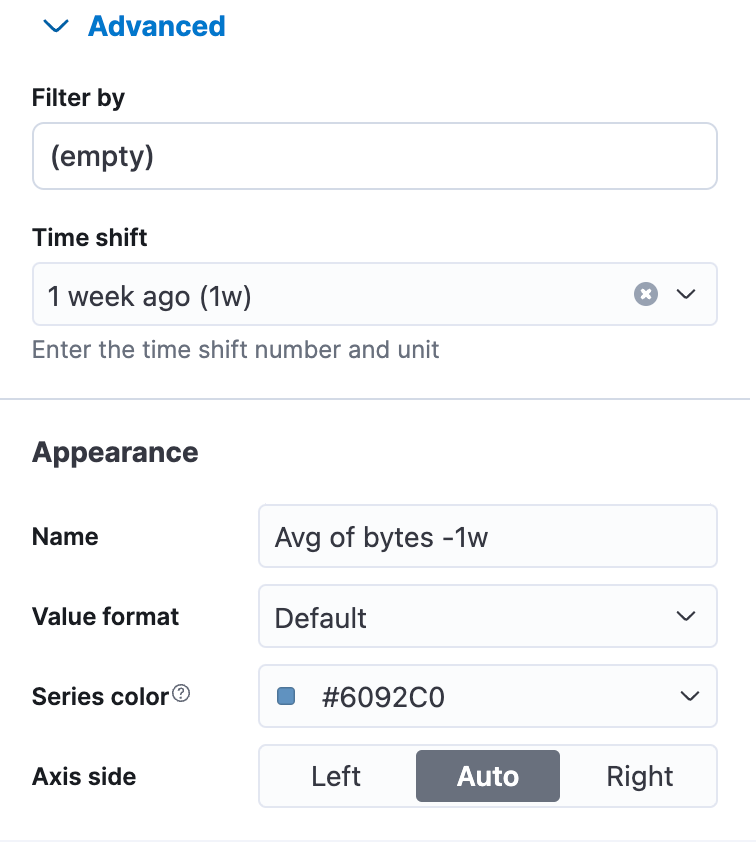Click the Advanced section title link
This screenshot has width=756, height=842.
click(156, 26)
